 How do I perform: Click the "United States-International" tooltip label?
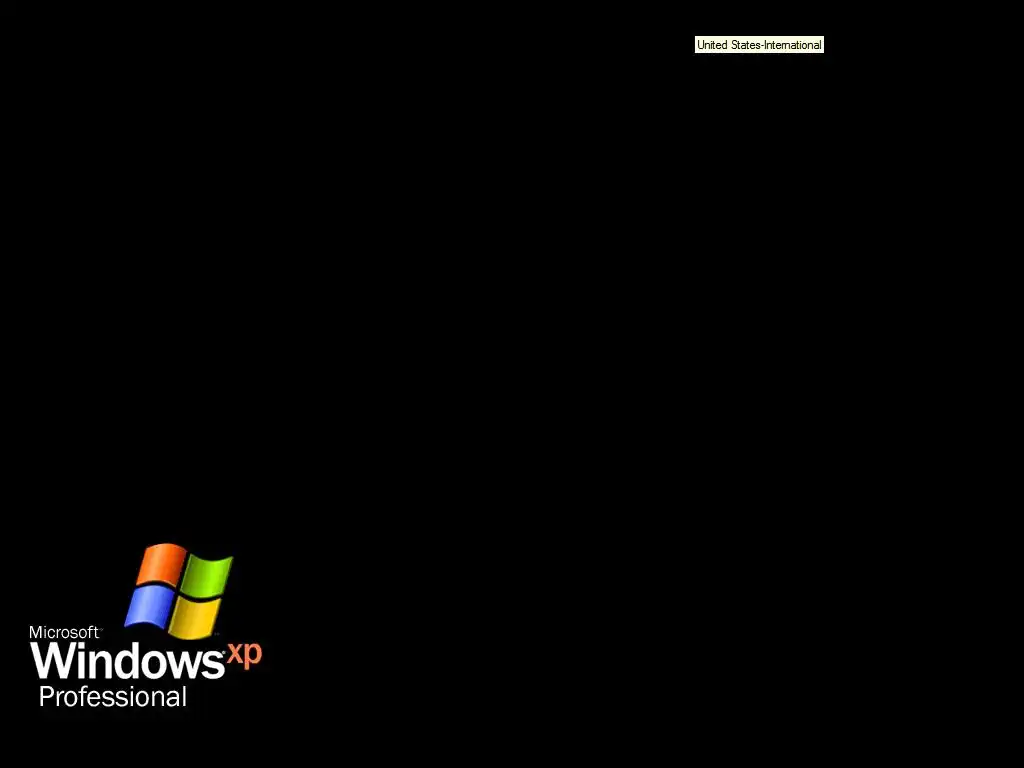coord(759,45)
